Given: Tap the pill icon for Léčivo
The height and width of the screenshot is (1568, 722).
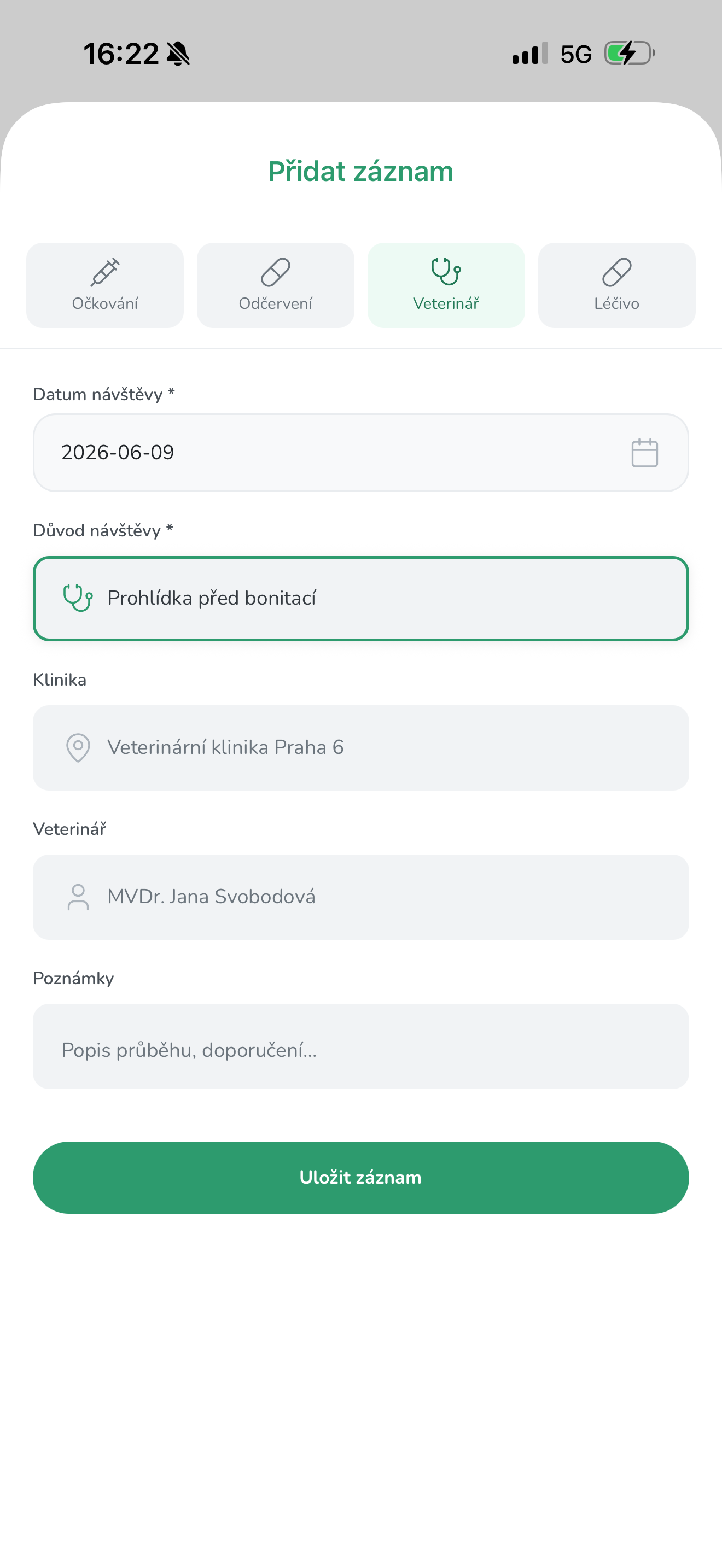Looking at the screenshot, I should pos(616,272).
